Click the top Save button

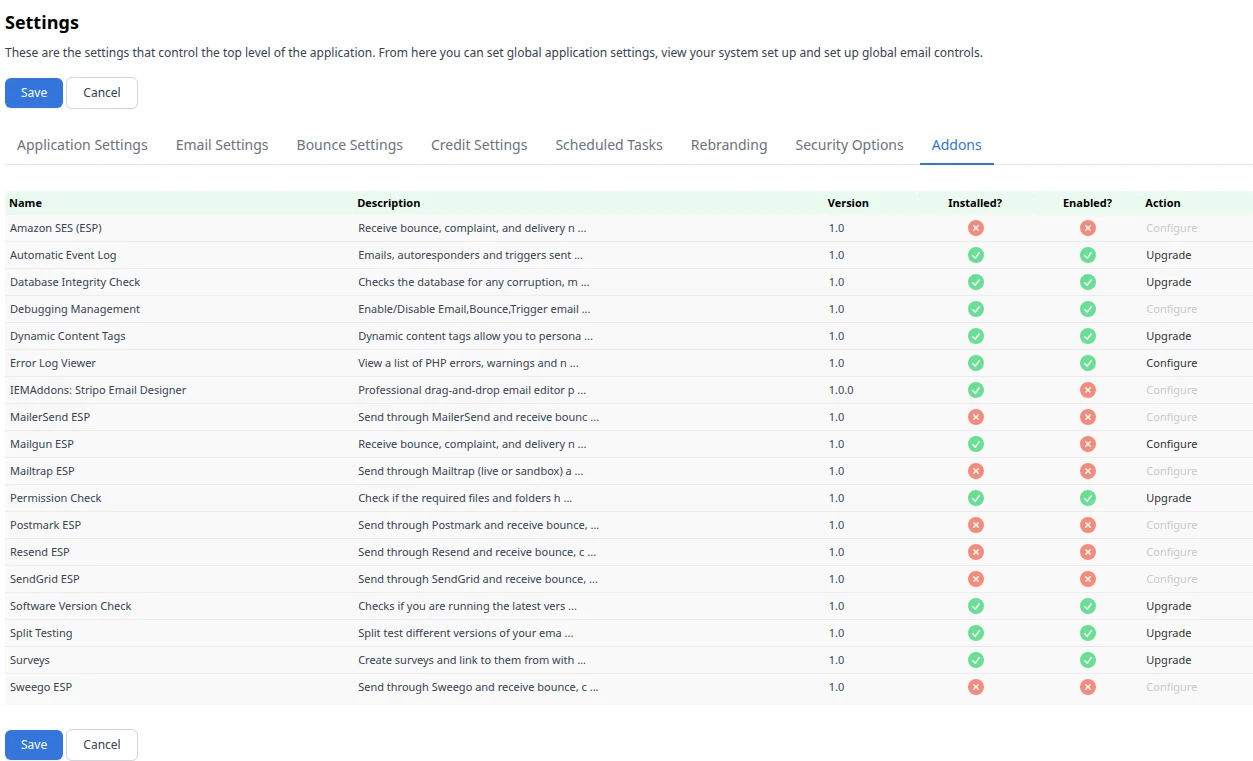tap(34, 93)
